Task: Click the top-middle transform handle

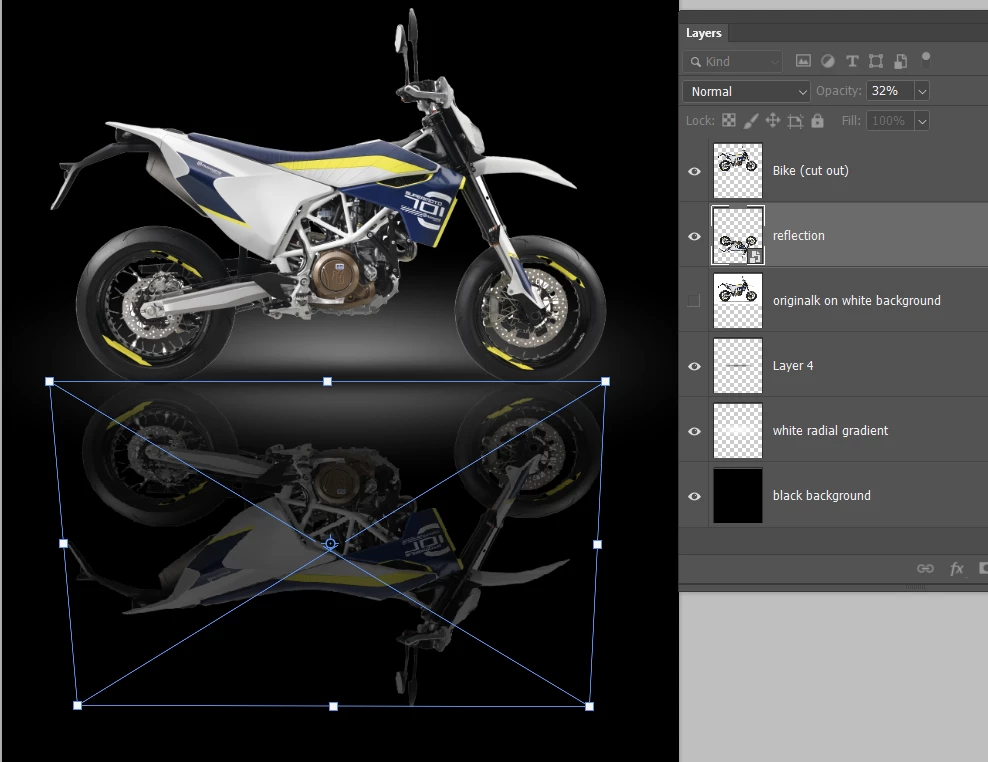Action: click(327, 381)
